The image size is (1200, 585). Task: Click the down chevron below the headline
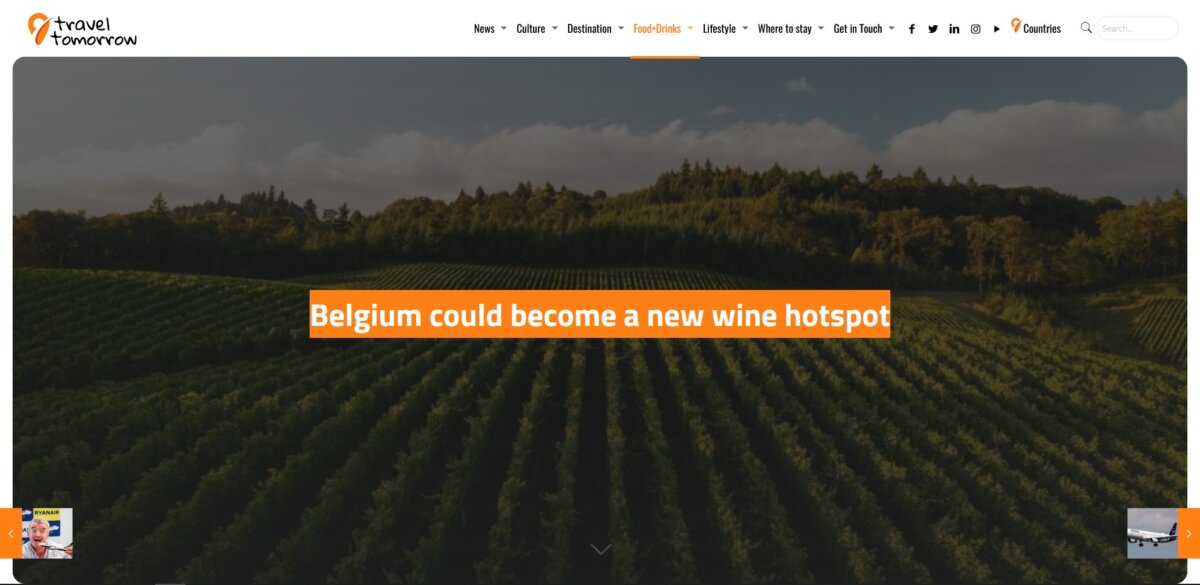pyautogui.click(x=600, y=549)
